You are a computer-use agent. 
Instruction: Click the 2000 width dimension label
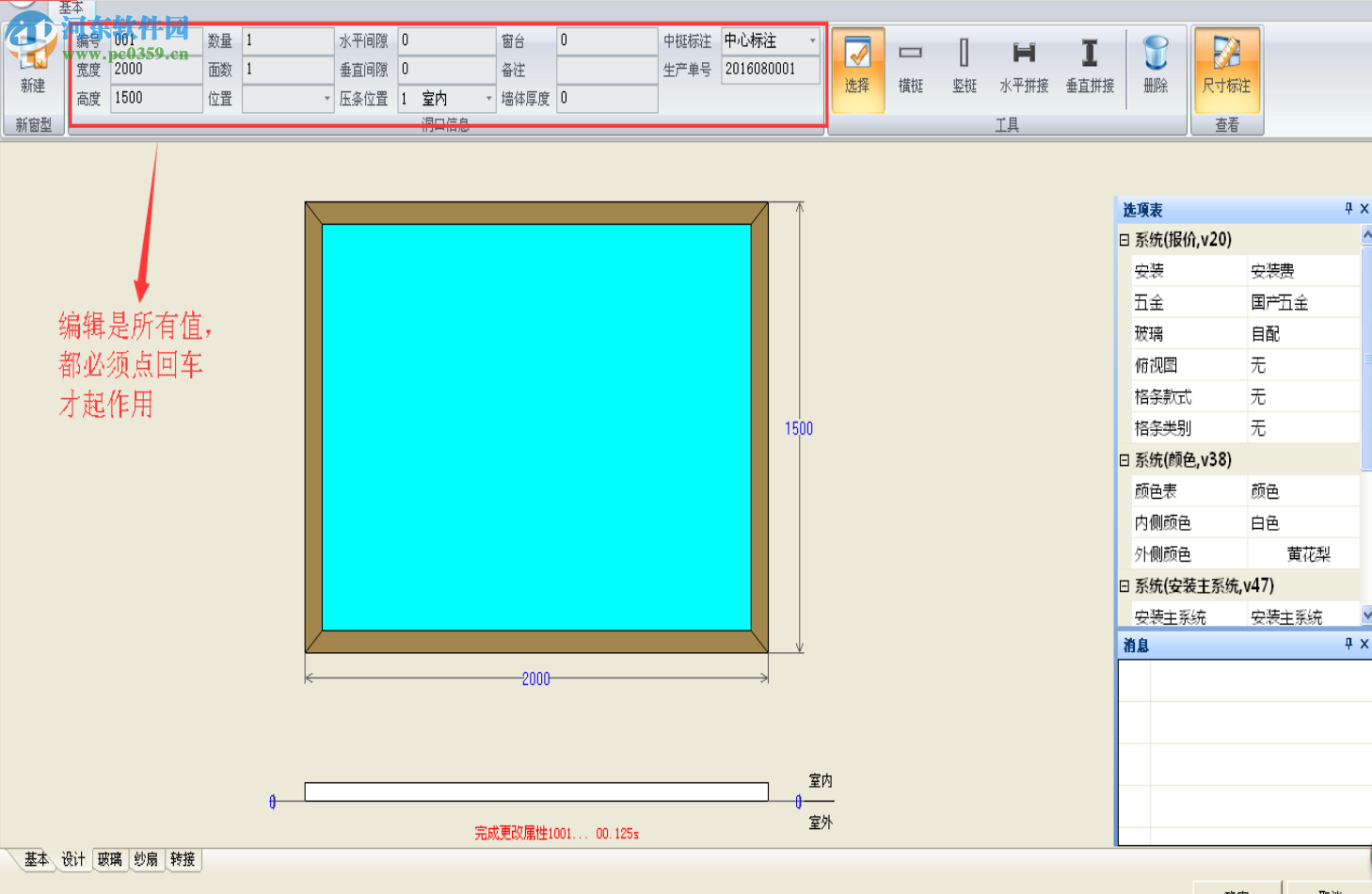point(536,678)
